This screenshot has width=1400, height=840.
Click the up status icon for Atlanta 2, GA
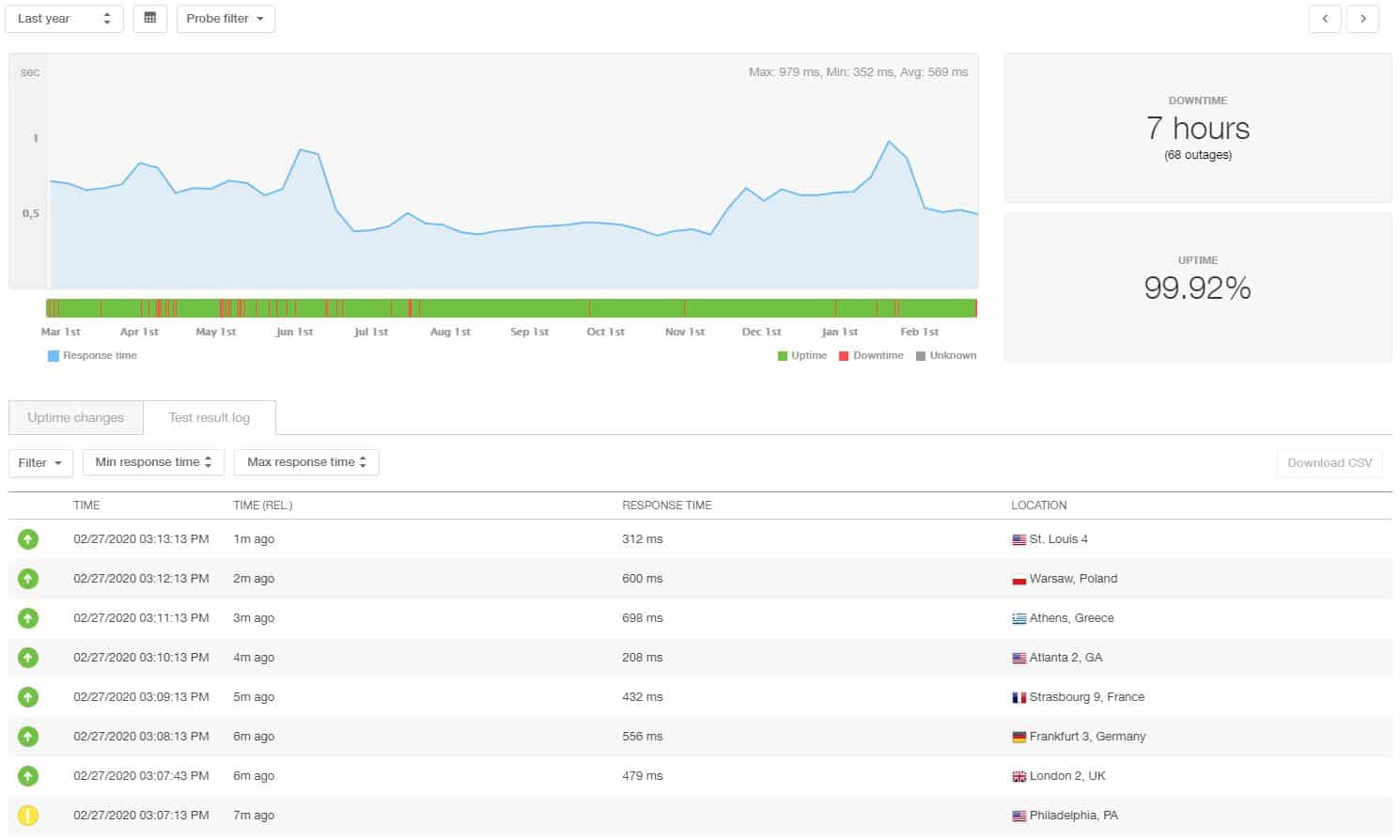pos(28,658)
